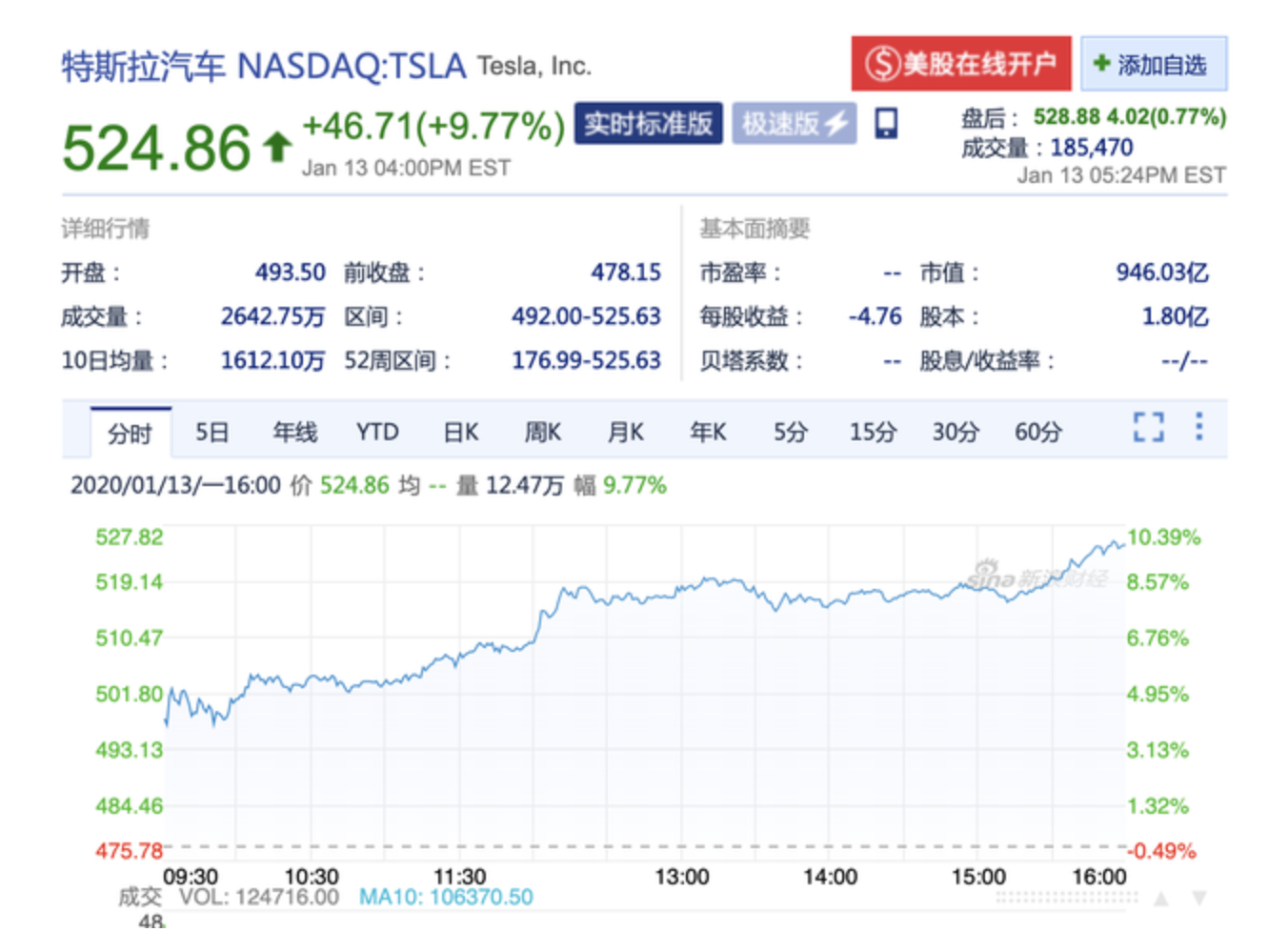This screenshot has width=1288, height=932.
Task: Open the three-dot chart options menu
Action: pyautogui.click(x=1198, y=426)
